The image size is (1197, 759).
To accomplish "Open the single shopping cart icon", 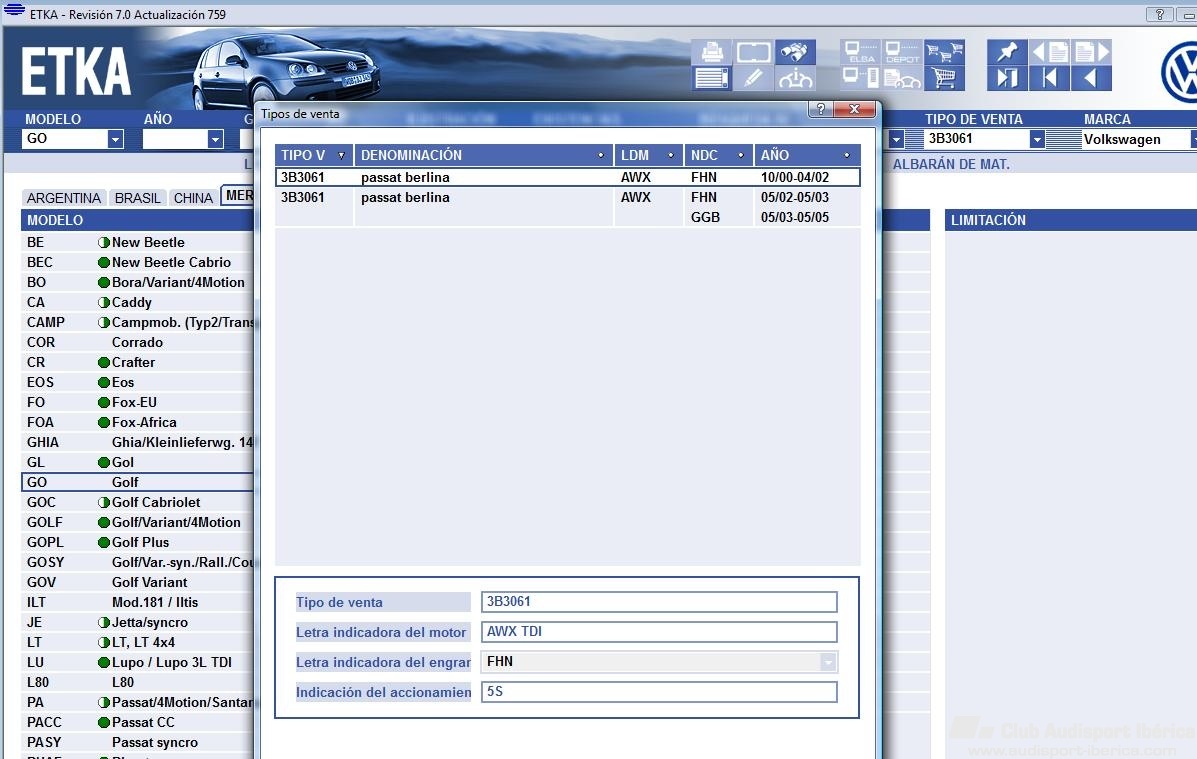I will (x=944, y=79).
